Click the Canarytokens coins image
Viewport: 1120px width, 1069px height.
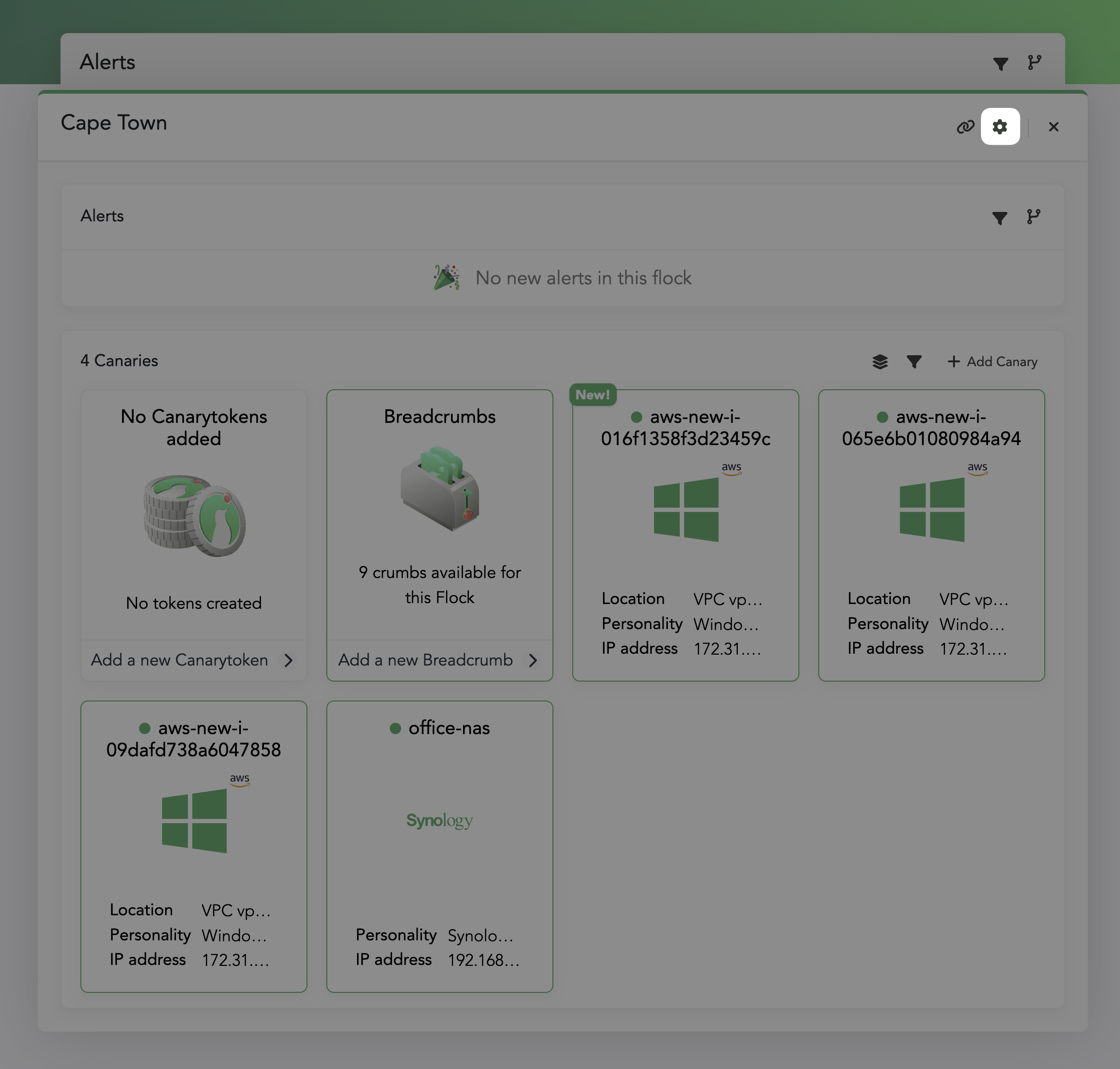[194, 515]
